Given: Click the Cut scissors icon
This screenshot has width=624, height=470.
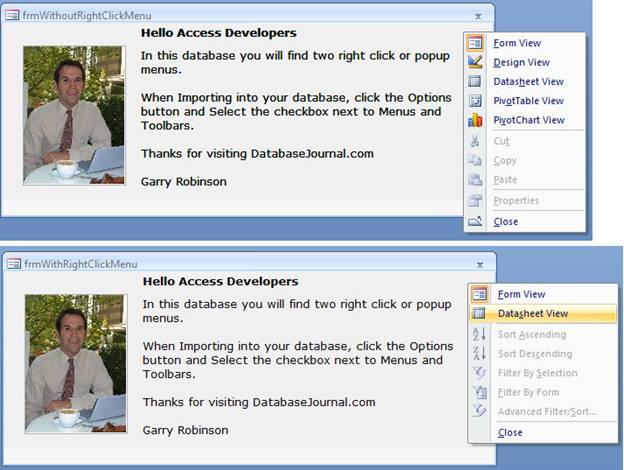Looking at the screenshot, I should [x=475, y=141].
